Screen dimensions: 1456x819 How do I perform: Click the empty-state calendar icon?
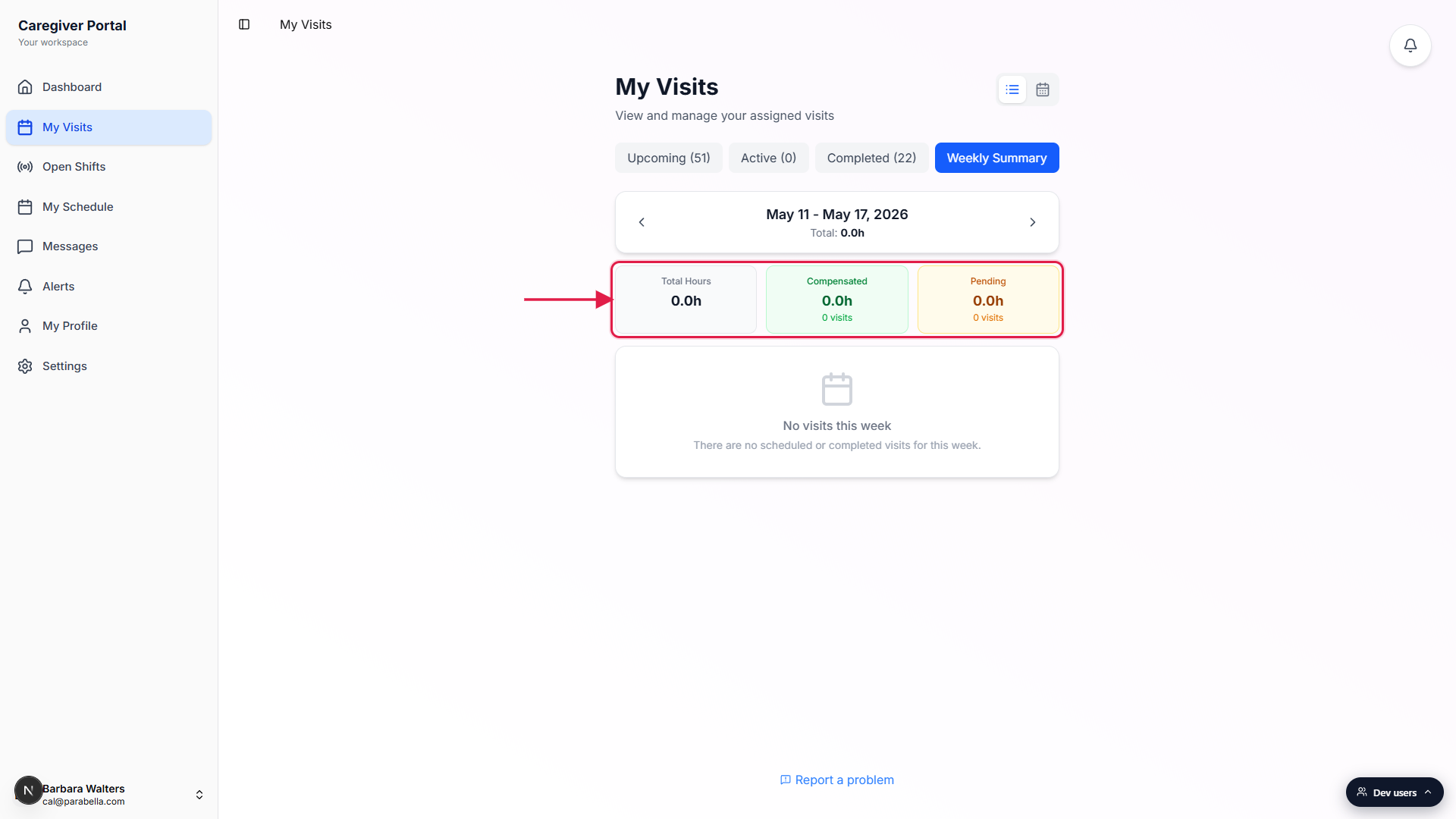[x=836, y=389]
